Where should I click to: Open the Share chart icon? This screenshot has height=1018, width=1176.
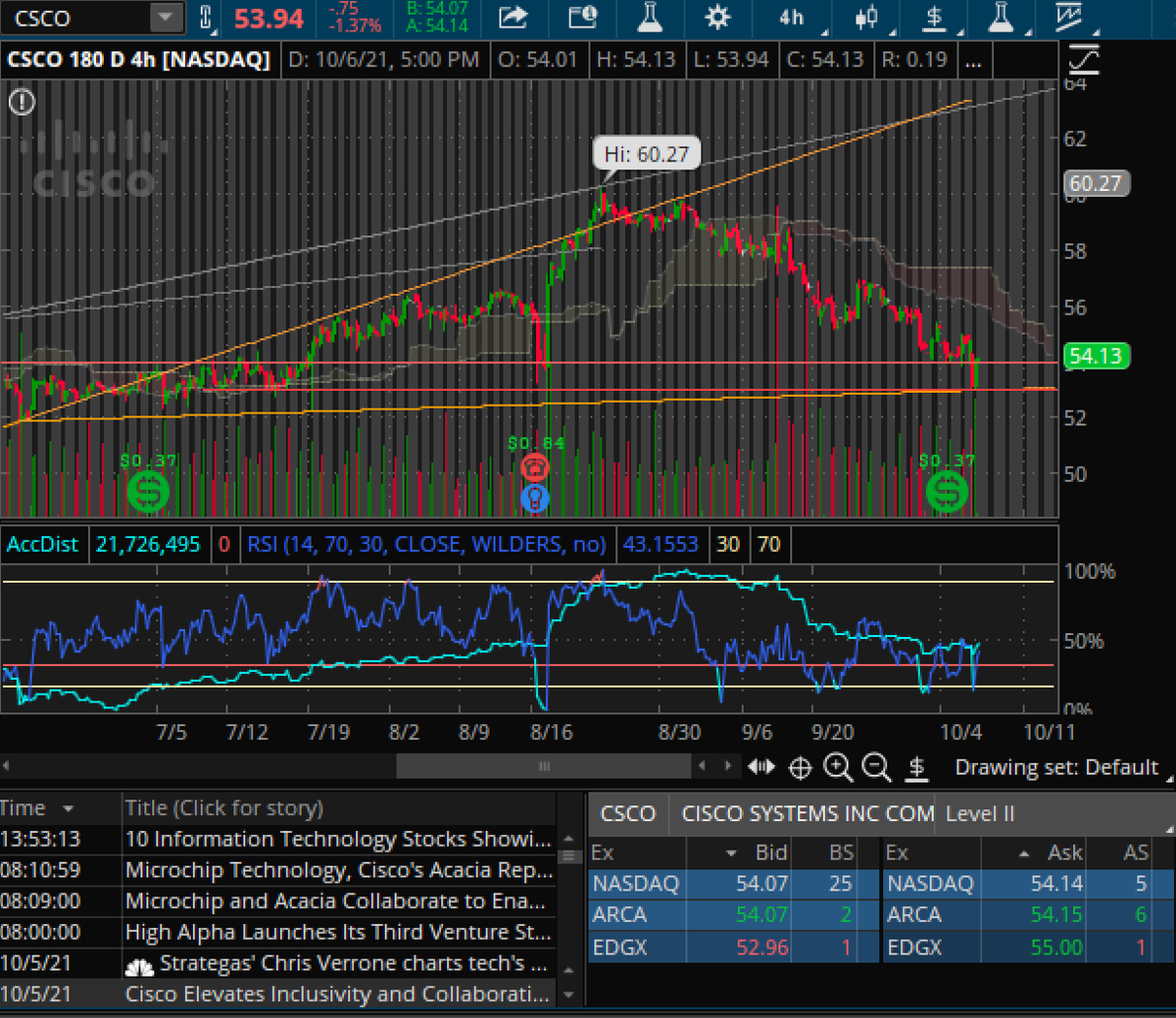click(513, 17)
